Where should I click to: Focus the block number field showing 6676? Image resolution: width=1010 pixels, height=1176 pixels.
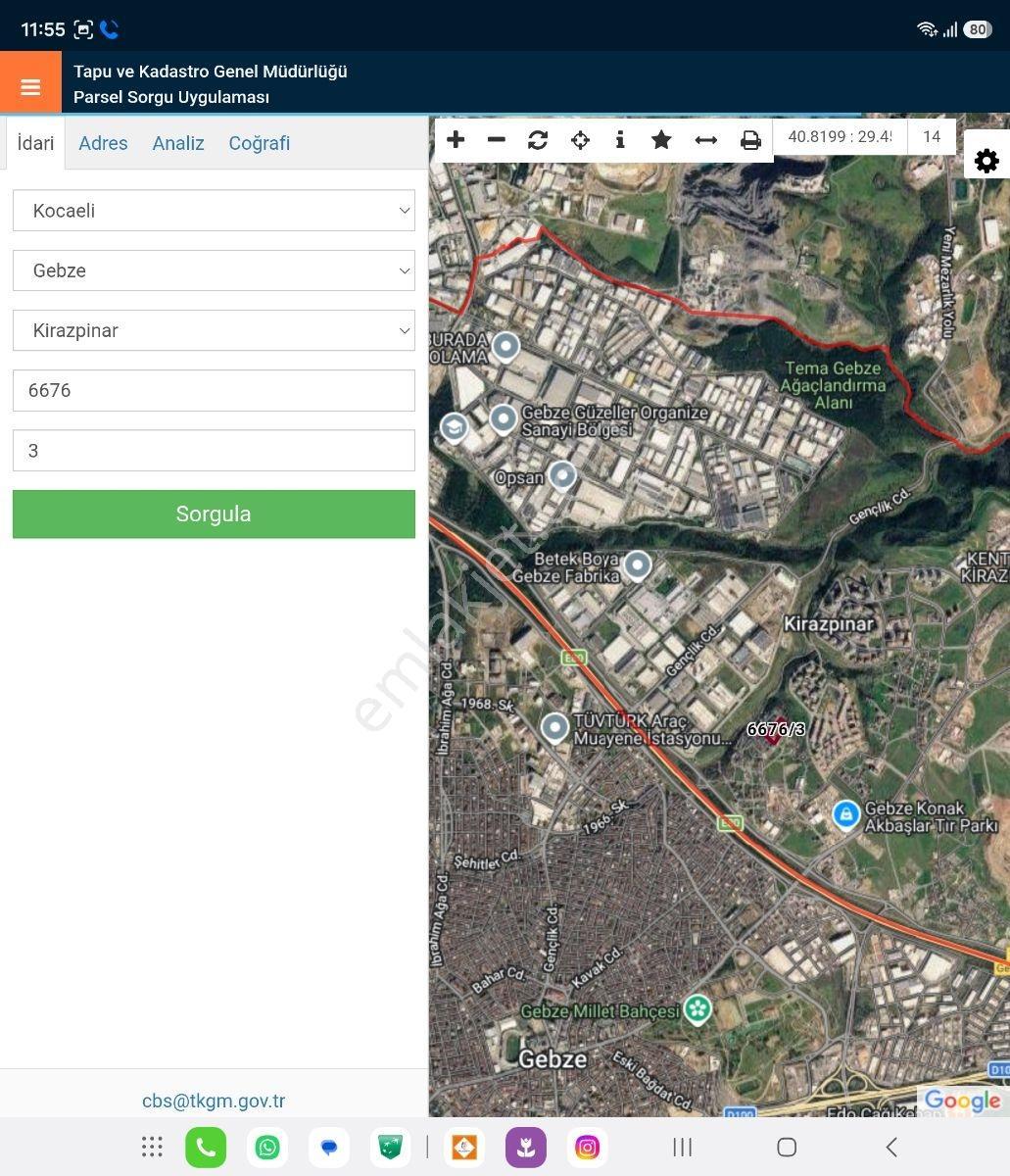(214, 390)
